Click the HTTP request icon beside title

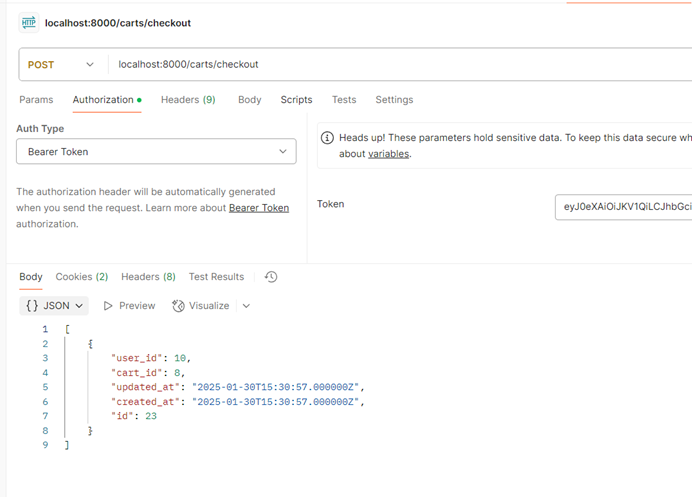point(28,23)
